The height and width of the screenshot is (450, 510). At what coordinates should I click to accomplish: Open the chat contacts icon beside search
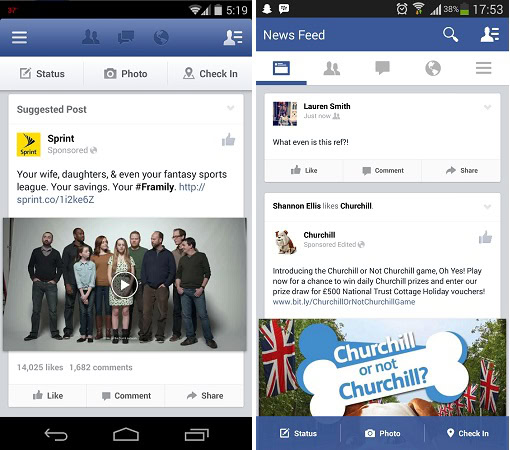tap(490, 35)
